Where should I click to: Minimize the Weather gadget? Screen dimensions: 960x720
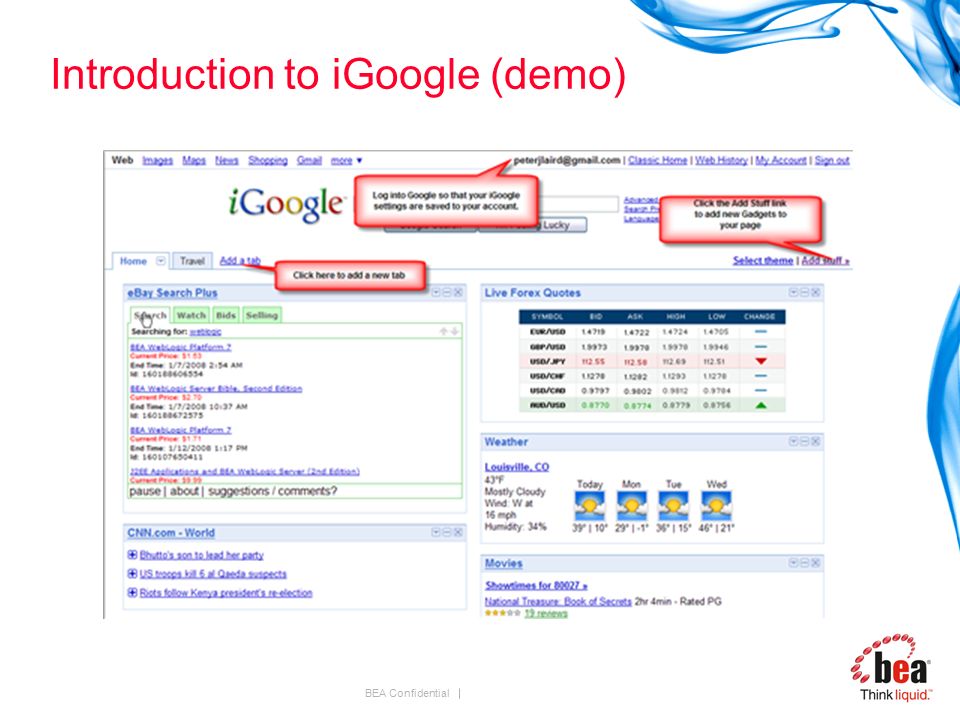pos(804,441)
